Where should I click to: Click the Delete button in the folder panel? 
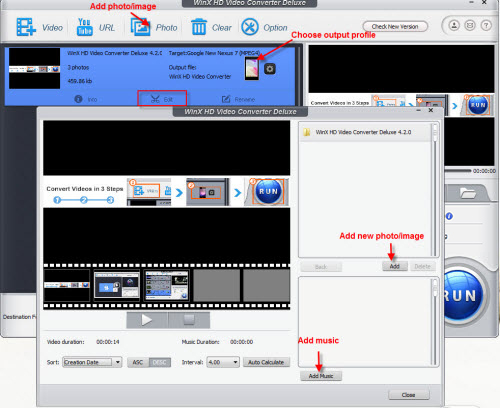tap(422, 266)
